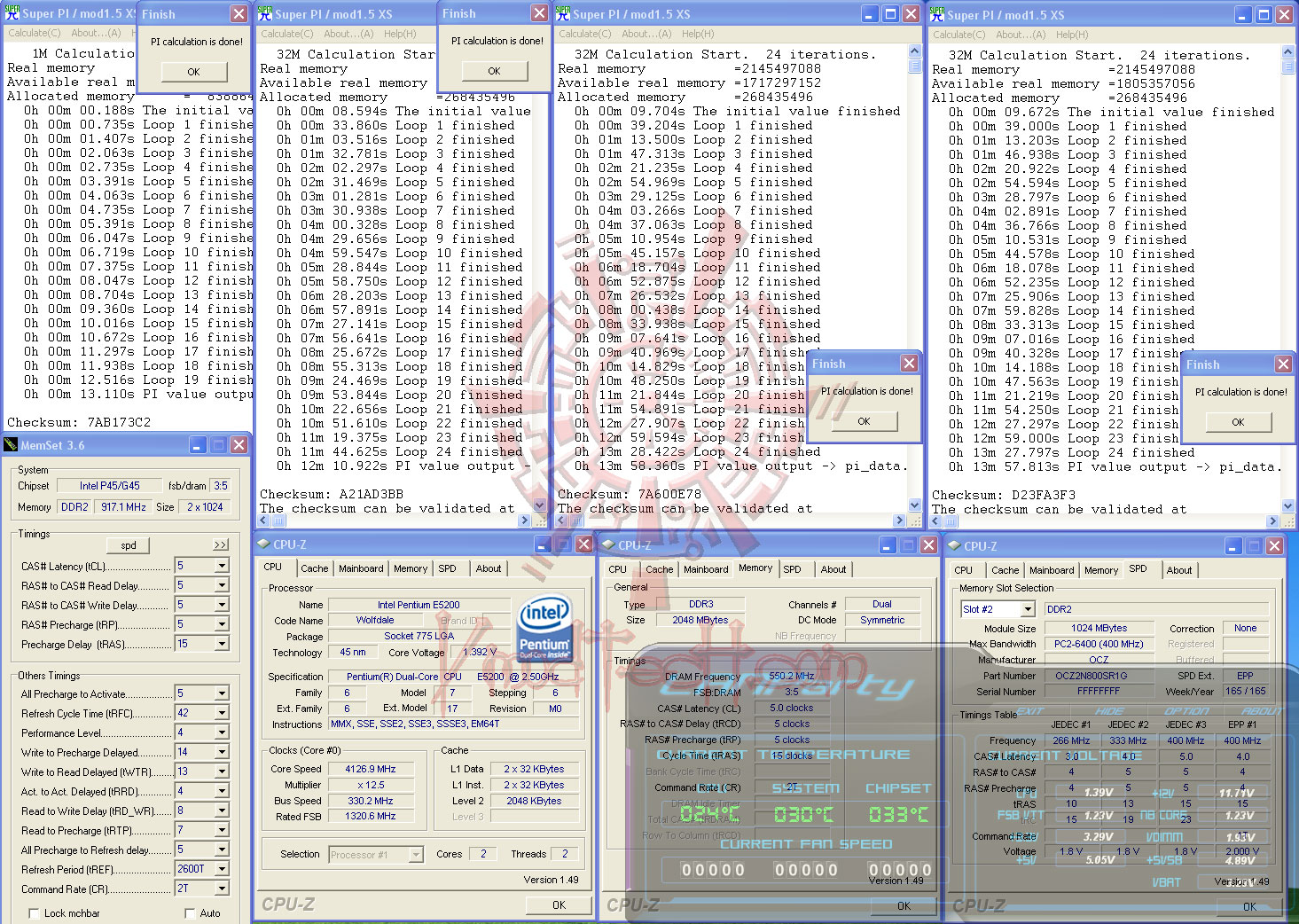Screen dimensions: 1299x924
Task: Switch to the CPU tab in the CPU-Z SPD window
Action: coord(963,570)
